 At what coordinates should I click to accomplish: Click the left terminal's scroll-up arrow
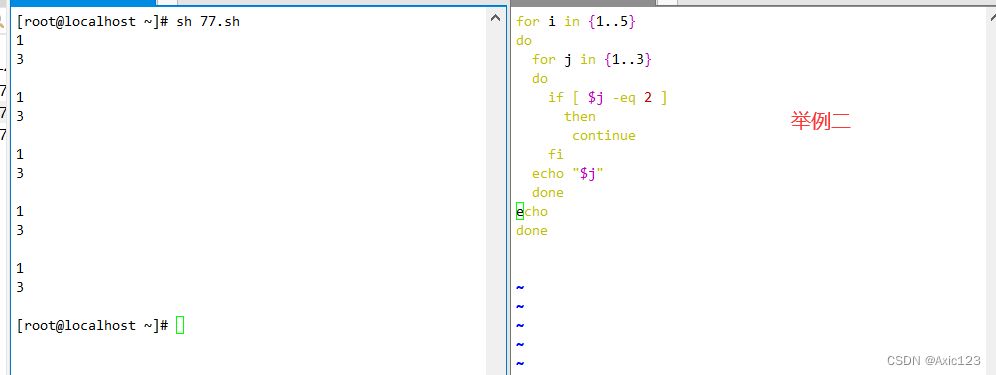click(496, 19)
